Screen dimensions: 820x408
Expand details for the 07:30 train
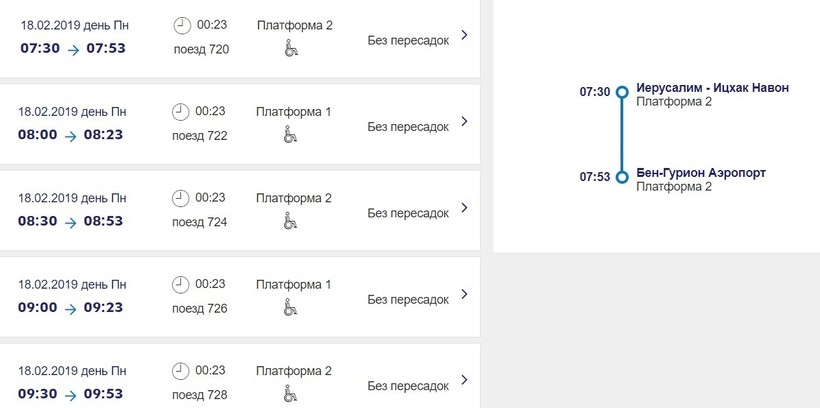464,36
